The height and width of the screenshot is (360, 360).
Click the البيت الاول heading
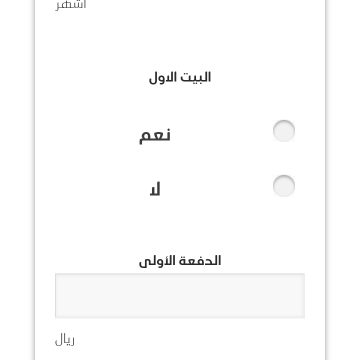coord(180,77)
